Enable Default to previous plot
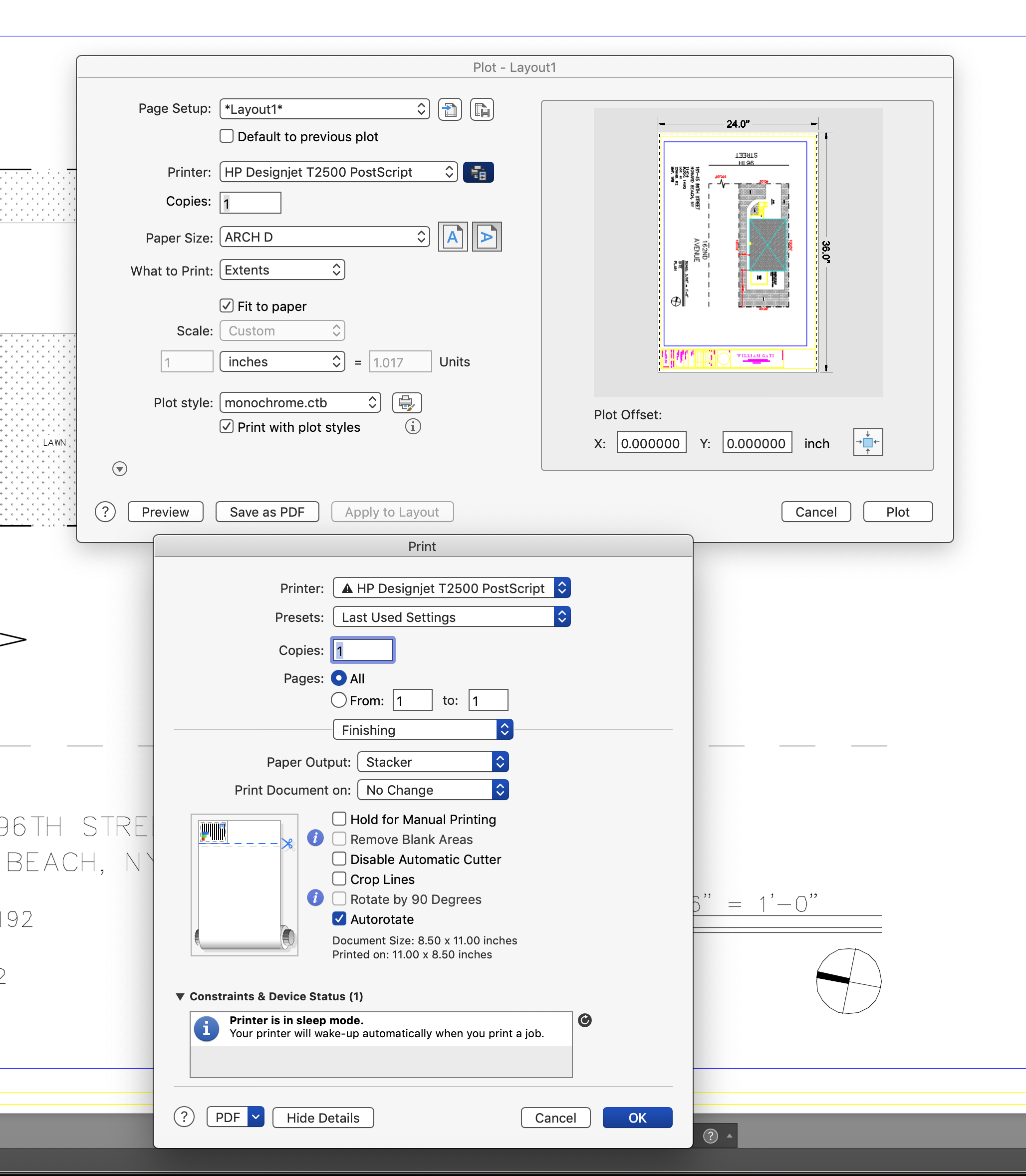The height and width of the screenshot is (1176, 1026). point(227,136)
